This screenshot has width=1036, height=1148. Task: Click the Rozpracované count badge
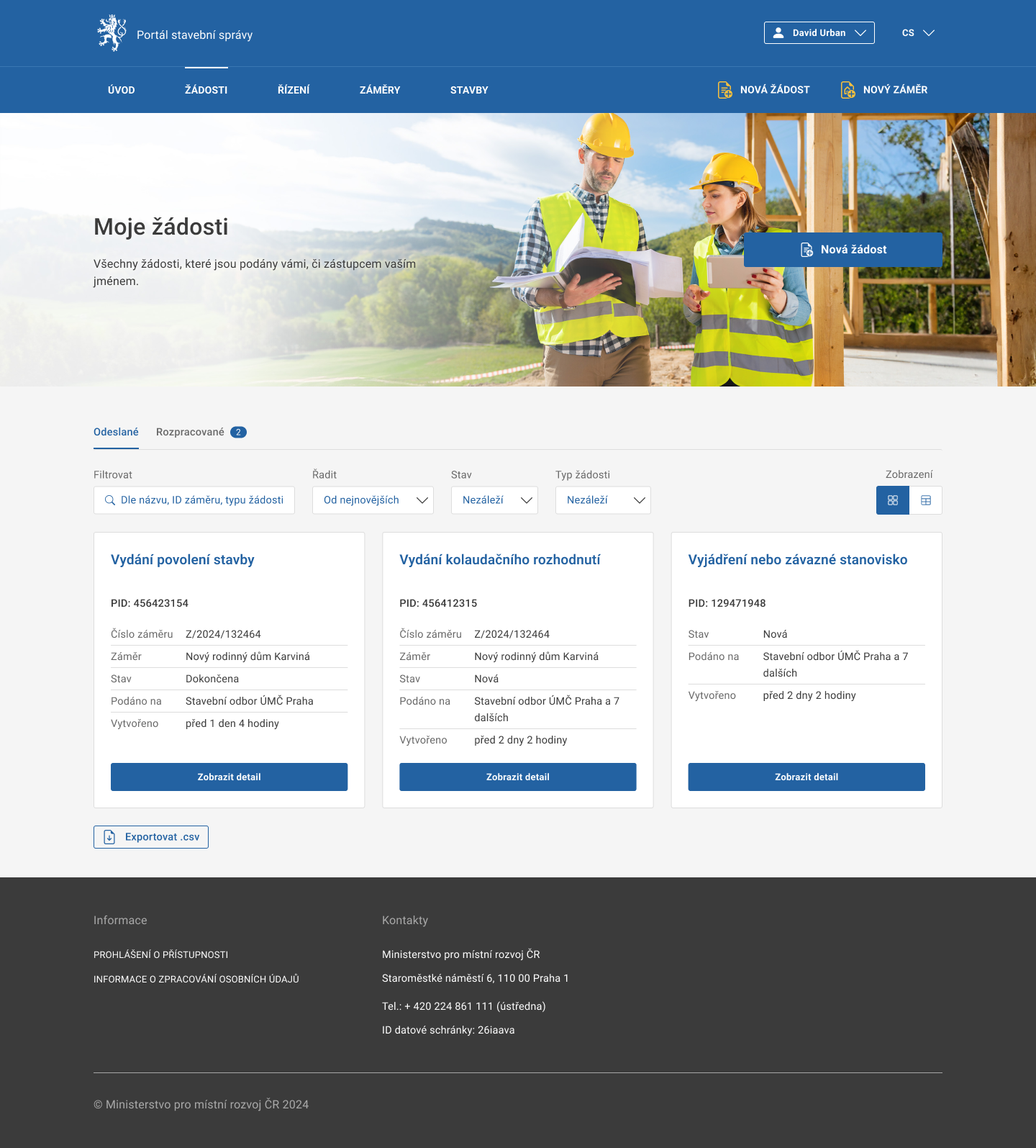(238, 433)
